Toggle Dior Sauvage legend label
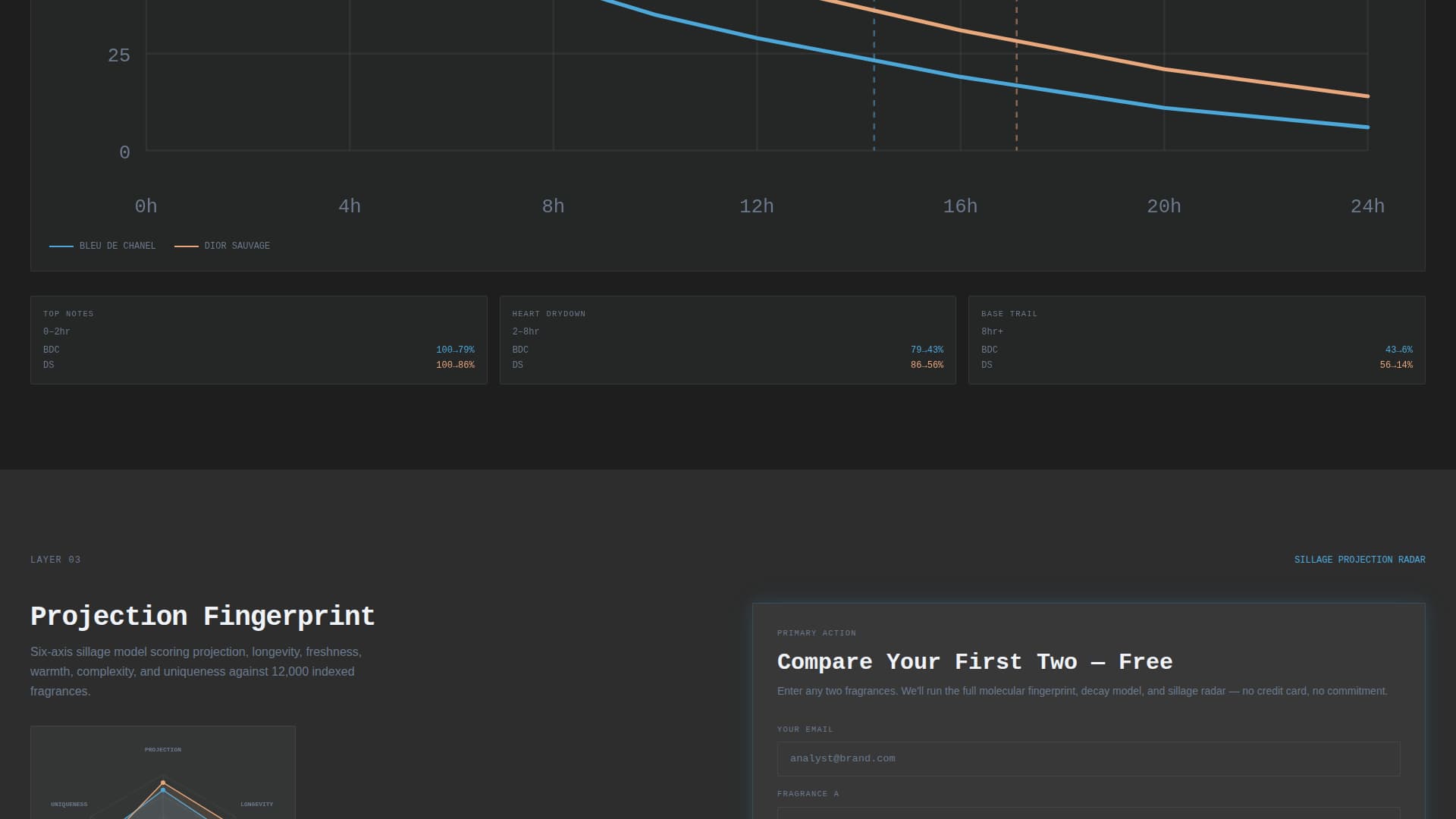1456x819 pixels. pos(237,246)
